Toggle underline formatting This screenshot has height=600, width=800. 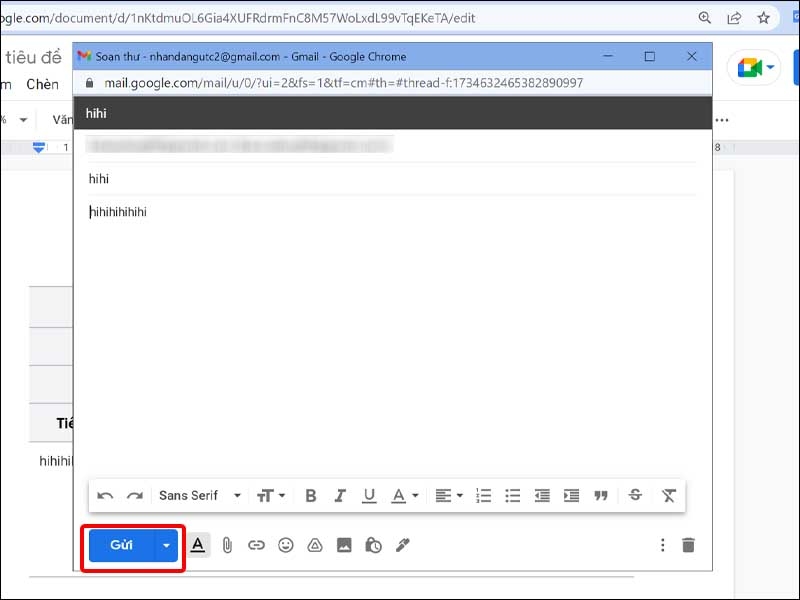point(369,495)
